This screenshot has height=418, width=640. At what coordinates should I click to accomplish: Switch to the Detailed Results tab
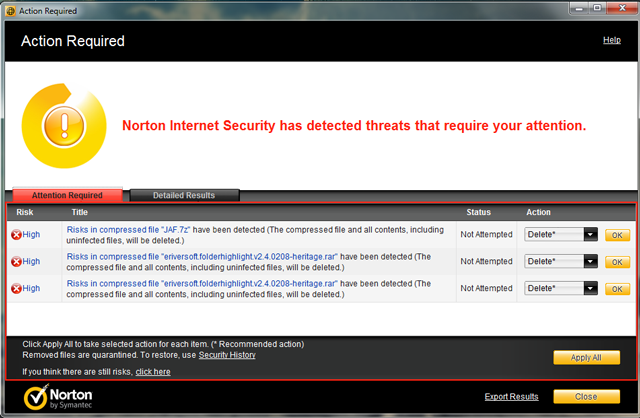(x=184, y=195)
